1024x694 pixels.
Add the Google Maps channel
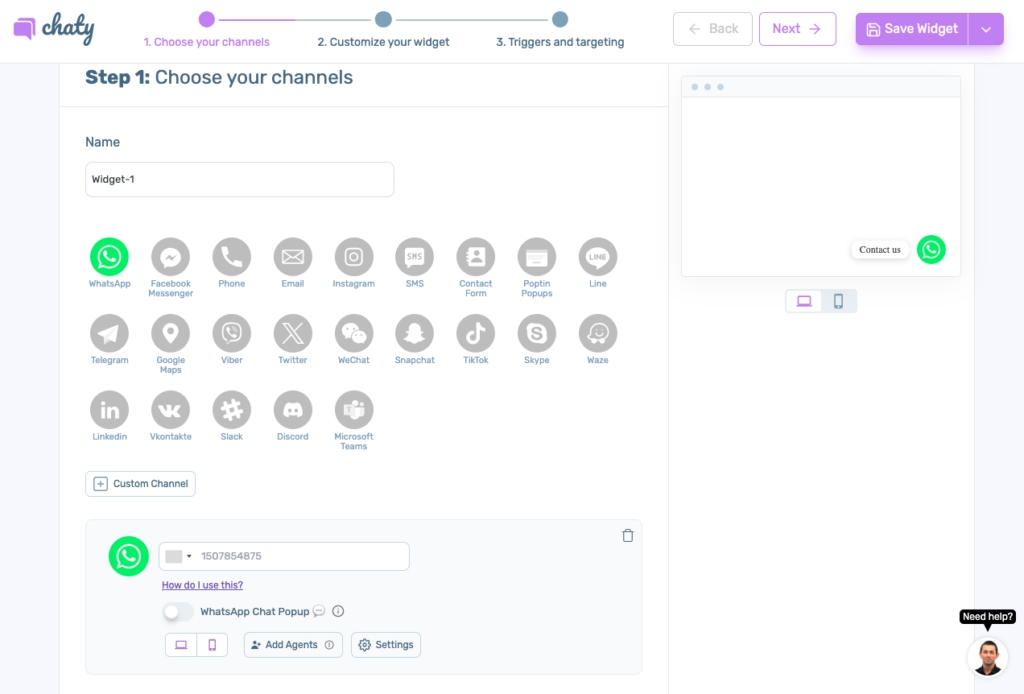point(170,333)
